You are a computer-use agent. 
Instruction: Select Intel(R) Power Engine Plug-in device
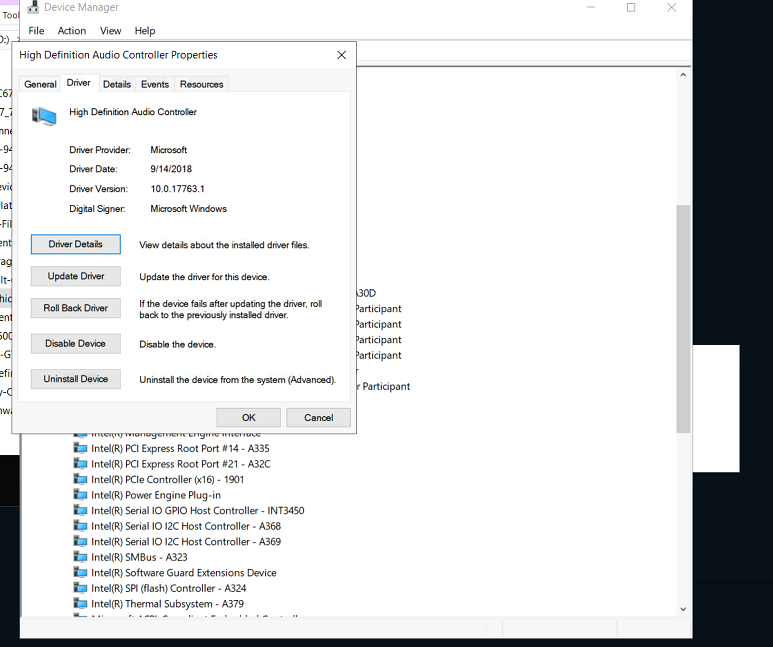pyautogui.click(x=156, y=495)
